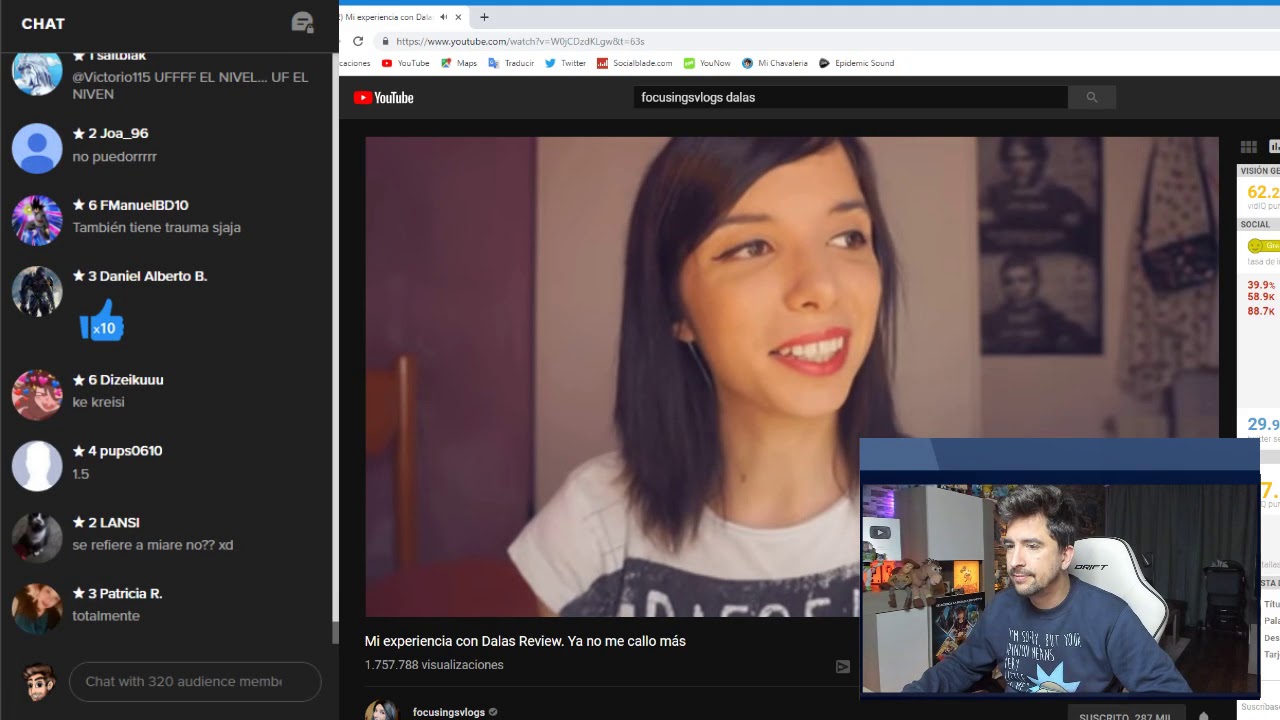Open the Socialblade.com bookmark

coord(635,63)
